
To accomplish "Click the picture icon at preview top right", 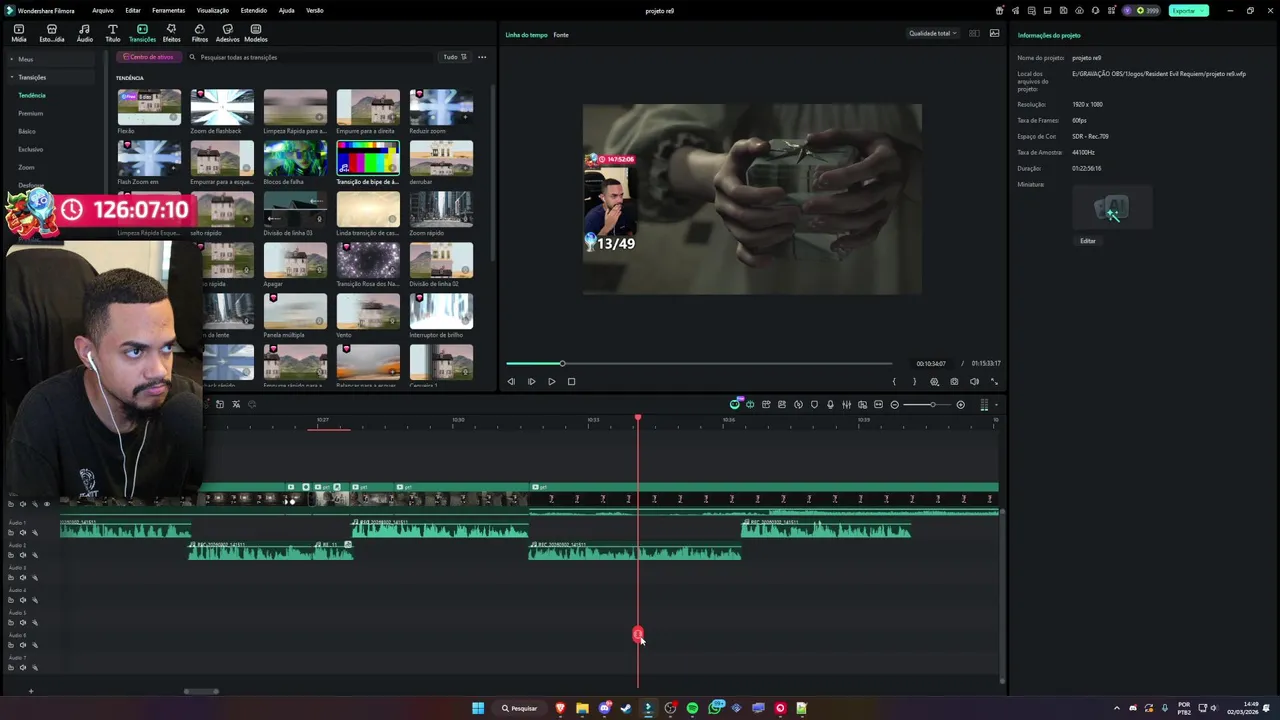I will pos(994,33).
